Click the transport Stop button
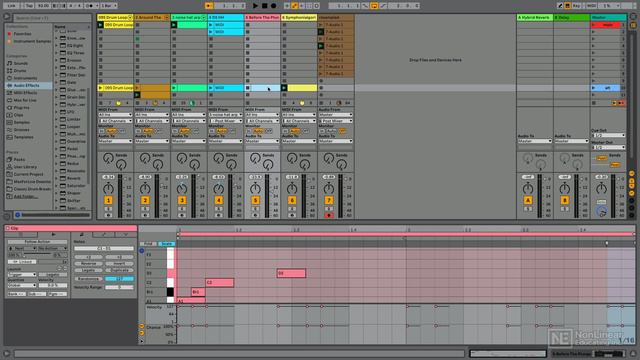 click(x=264, y=6)
